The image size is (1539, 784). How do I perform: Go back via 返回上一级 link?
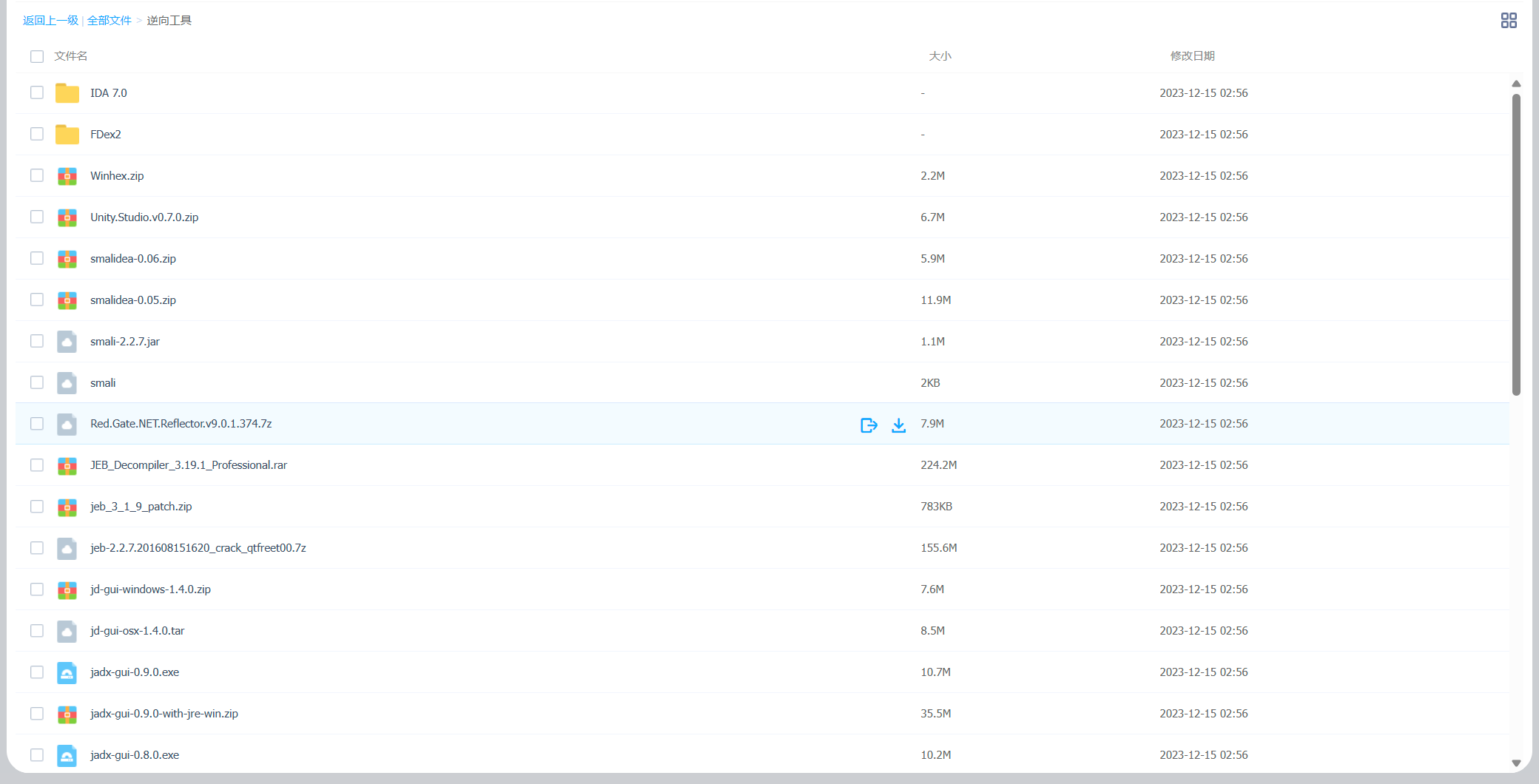(50, 21)
